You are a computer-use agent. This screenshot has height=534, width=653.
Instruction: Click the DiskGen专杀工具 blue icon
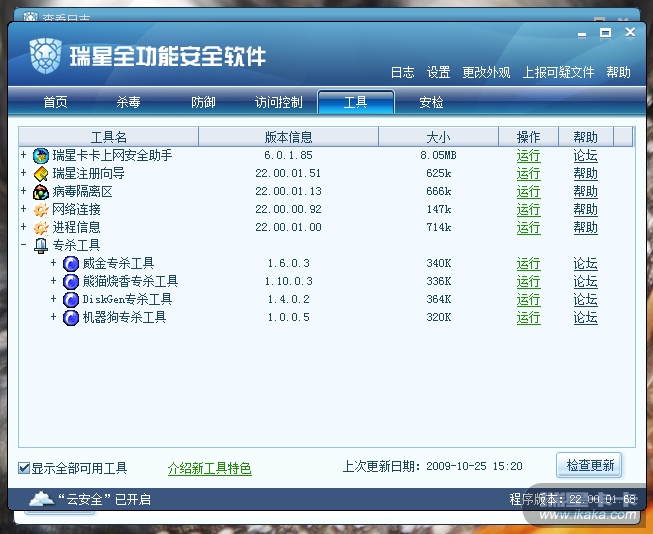coord(71,299)
